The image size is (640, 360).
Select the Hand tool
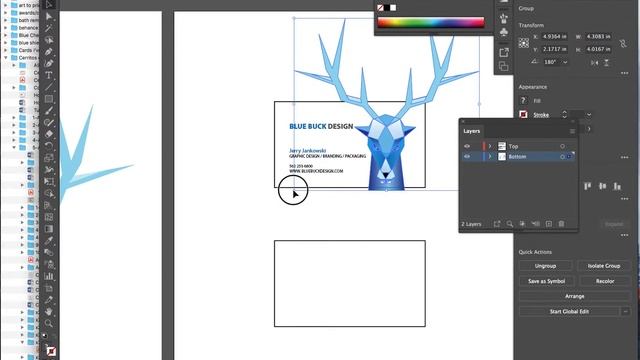tap(49, 312)
